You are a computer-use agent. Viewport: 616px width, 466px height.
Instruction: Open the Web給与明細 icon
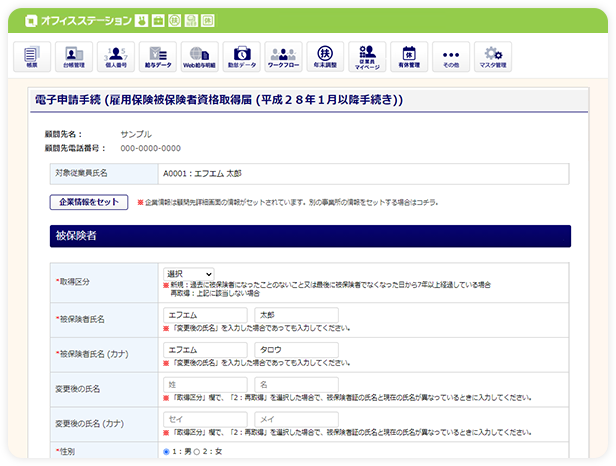[200, 57]
